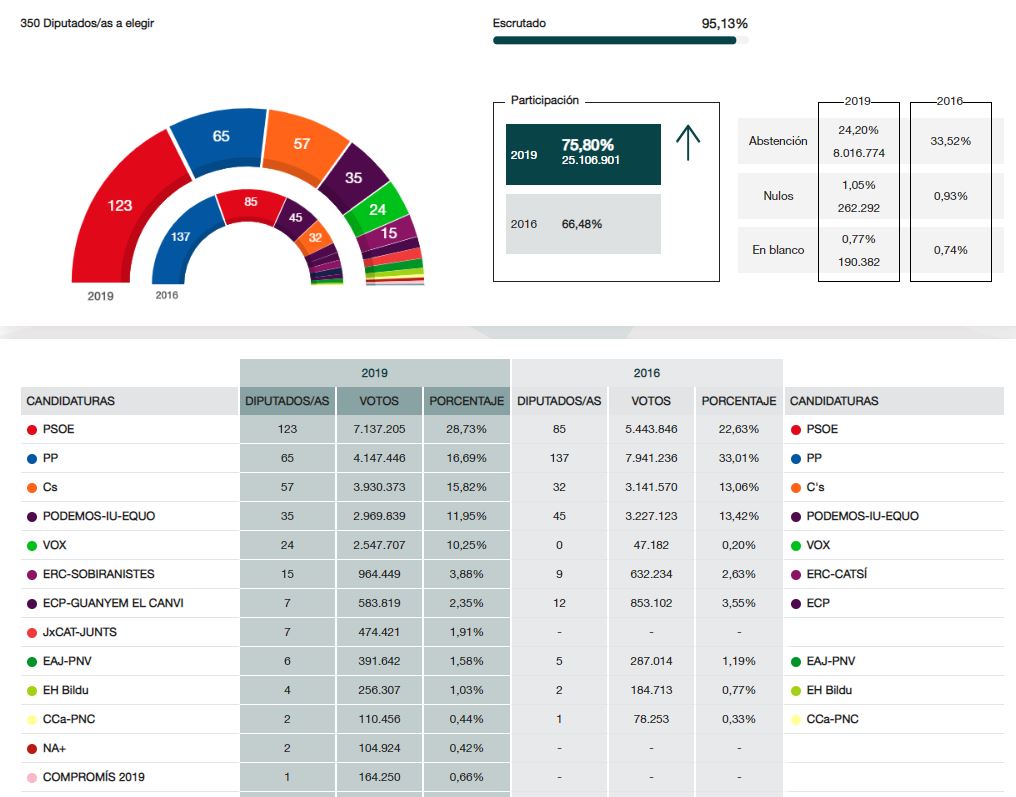Click the red PSOE party dot
Image resolution: width=1016 pixels, height=797 pixels.
[x=32, y=429]
